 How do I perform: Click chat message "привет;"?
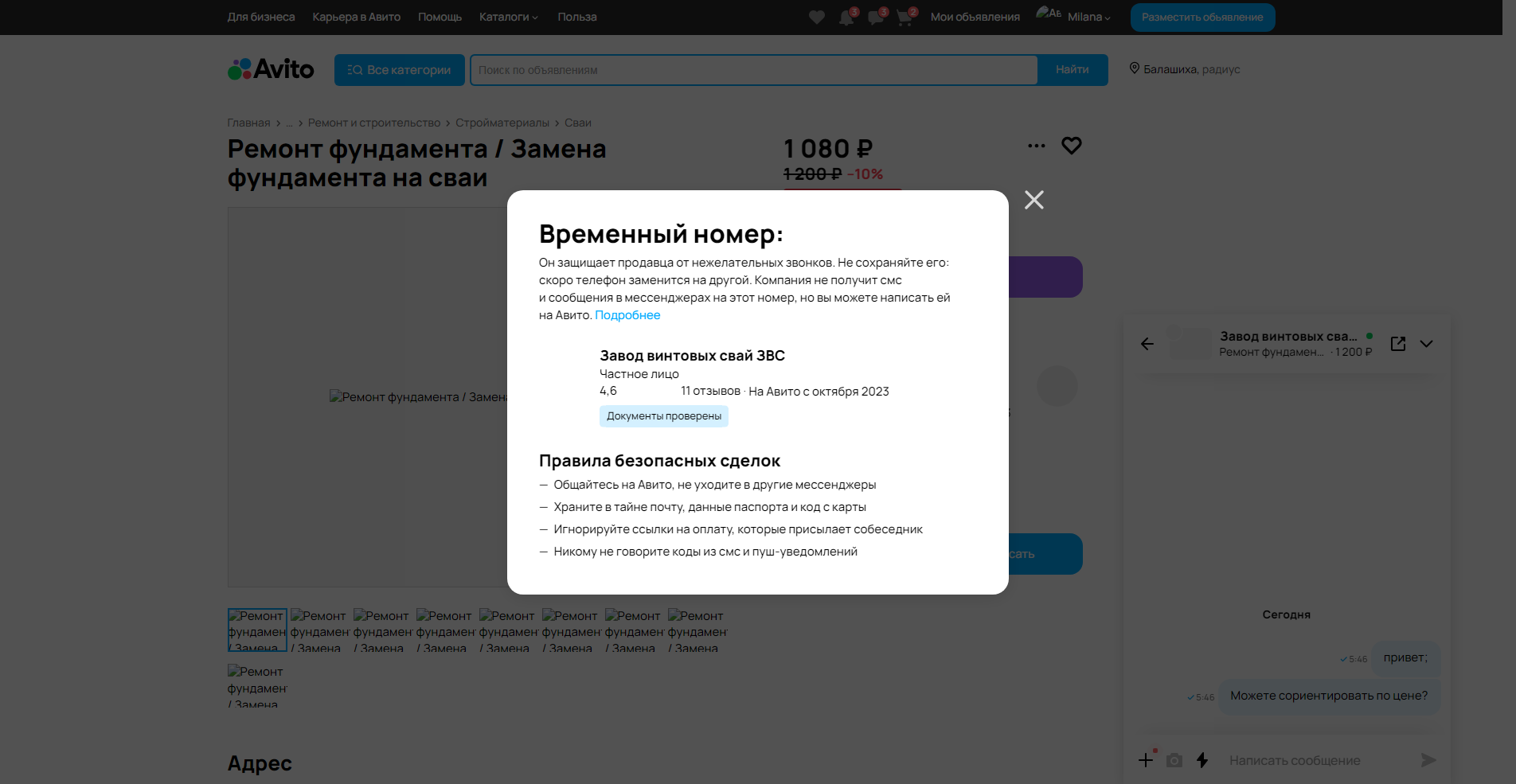tap(1405, 658)
